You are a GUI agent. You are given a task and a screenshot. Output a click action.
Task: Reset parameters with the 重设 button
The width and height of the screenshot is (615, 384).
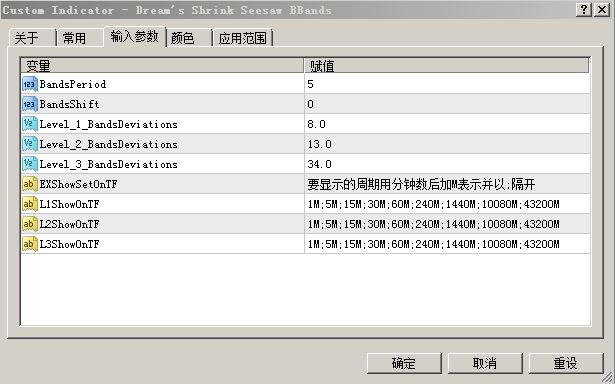[x=566, y=363]
